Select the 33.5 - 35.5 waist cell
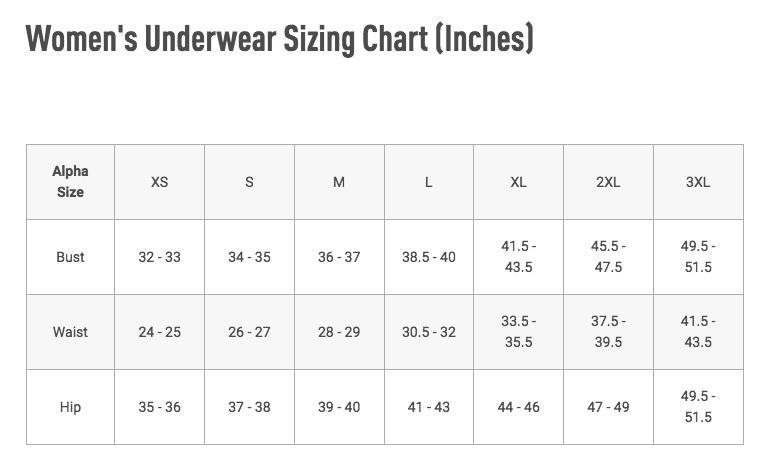This screenshot has width=768, height=464. (518, 332)
